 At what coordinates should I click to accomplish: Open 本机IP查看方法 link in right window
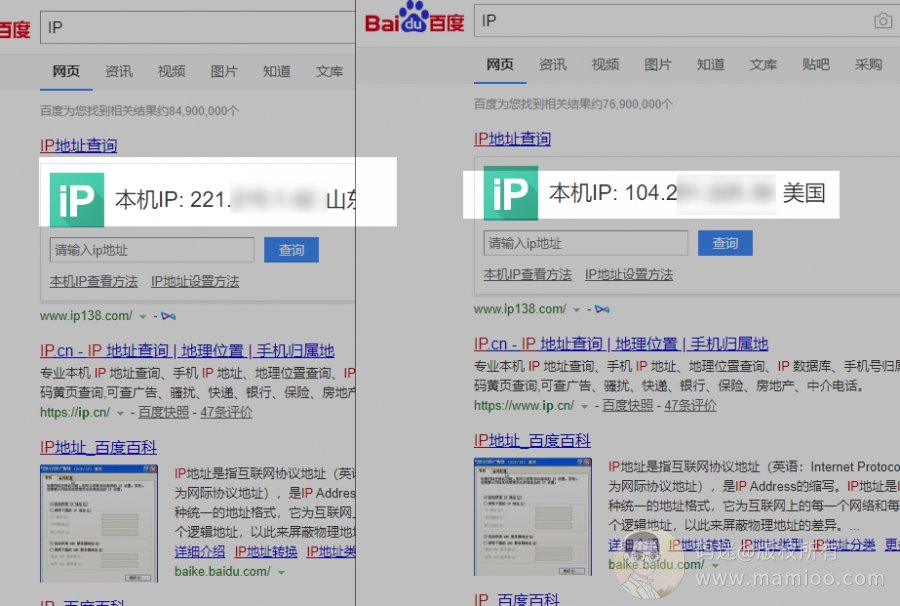(527, 275)
